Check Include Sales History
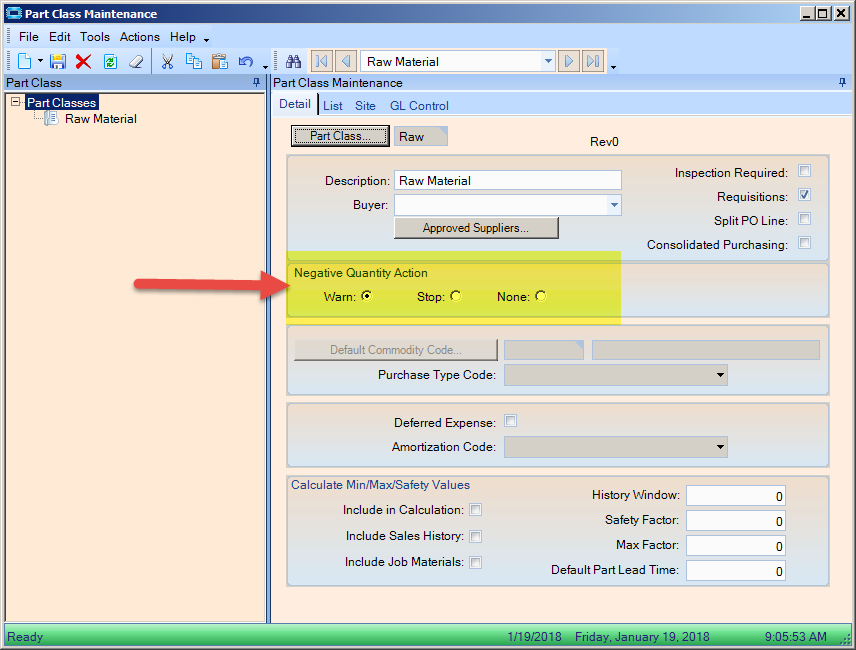Image resolution: width=856 pixels, height=650 pixels. (x=476, y=536)
